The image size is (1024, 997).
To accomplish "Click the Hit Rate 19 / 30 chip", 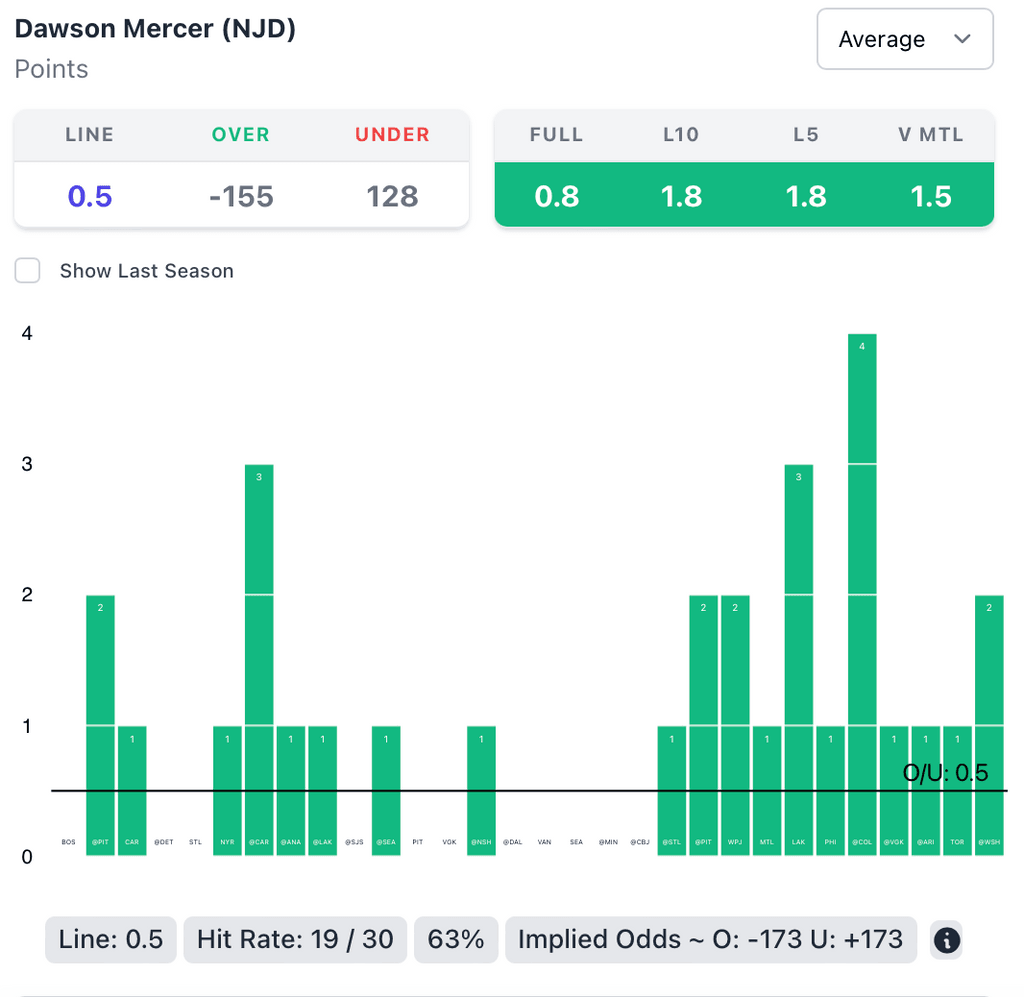I will click(x=295, y=940).
